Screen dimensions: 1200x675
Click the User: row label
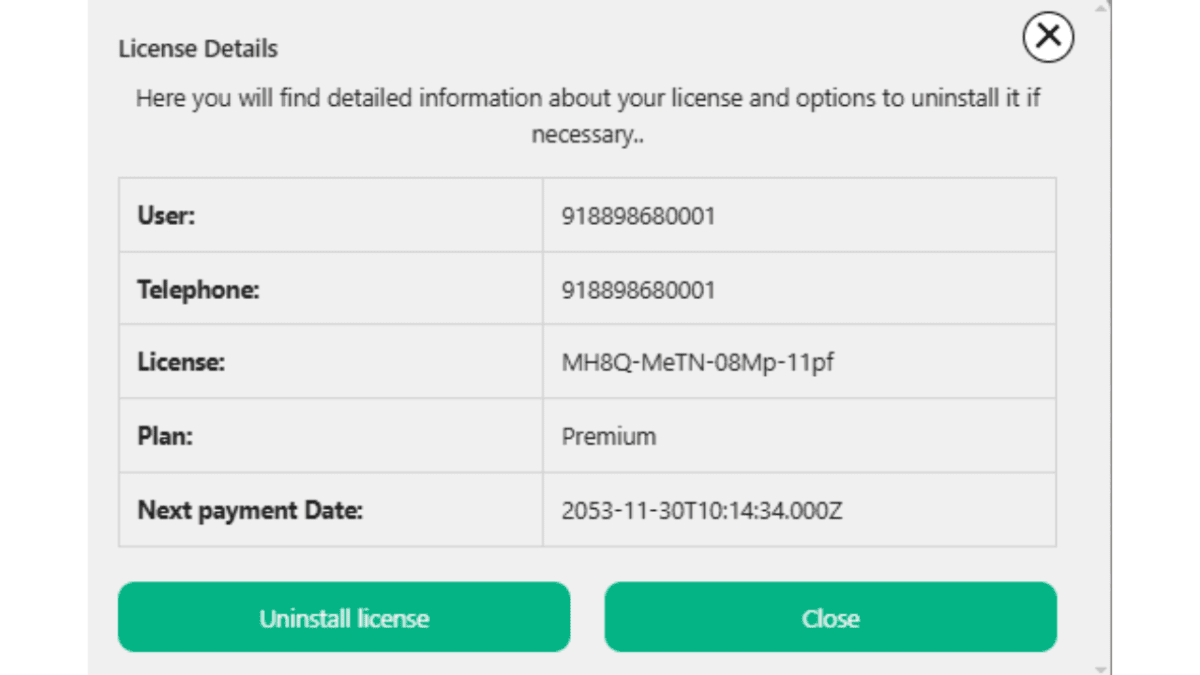pyautogui.click(x=166, y=216)
